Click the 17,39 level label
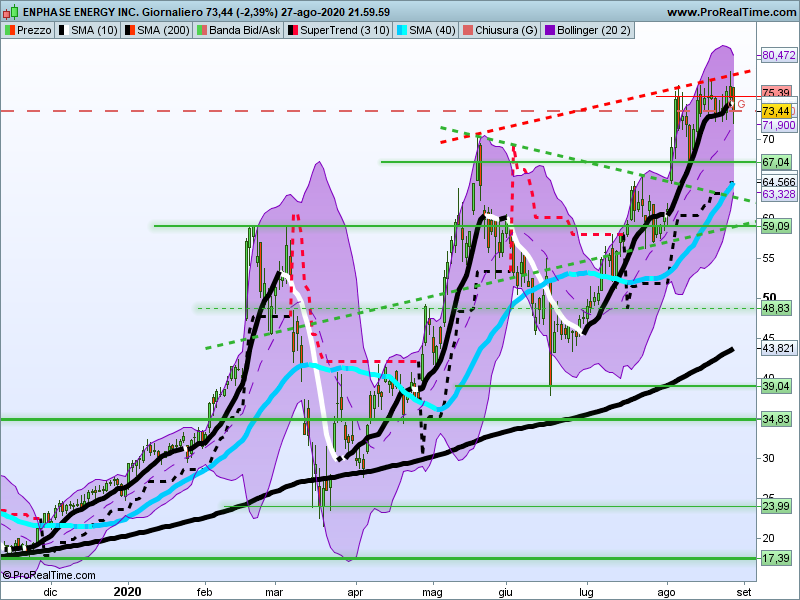800x600 pixels. (x=776, y=558)
